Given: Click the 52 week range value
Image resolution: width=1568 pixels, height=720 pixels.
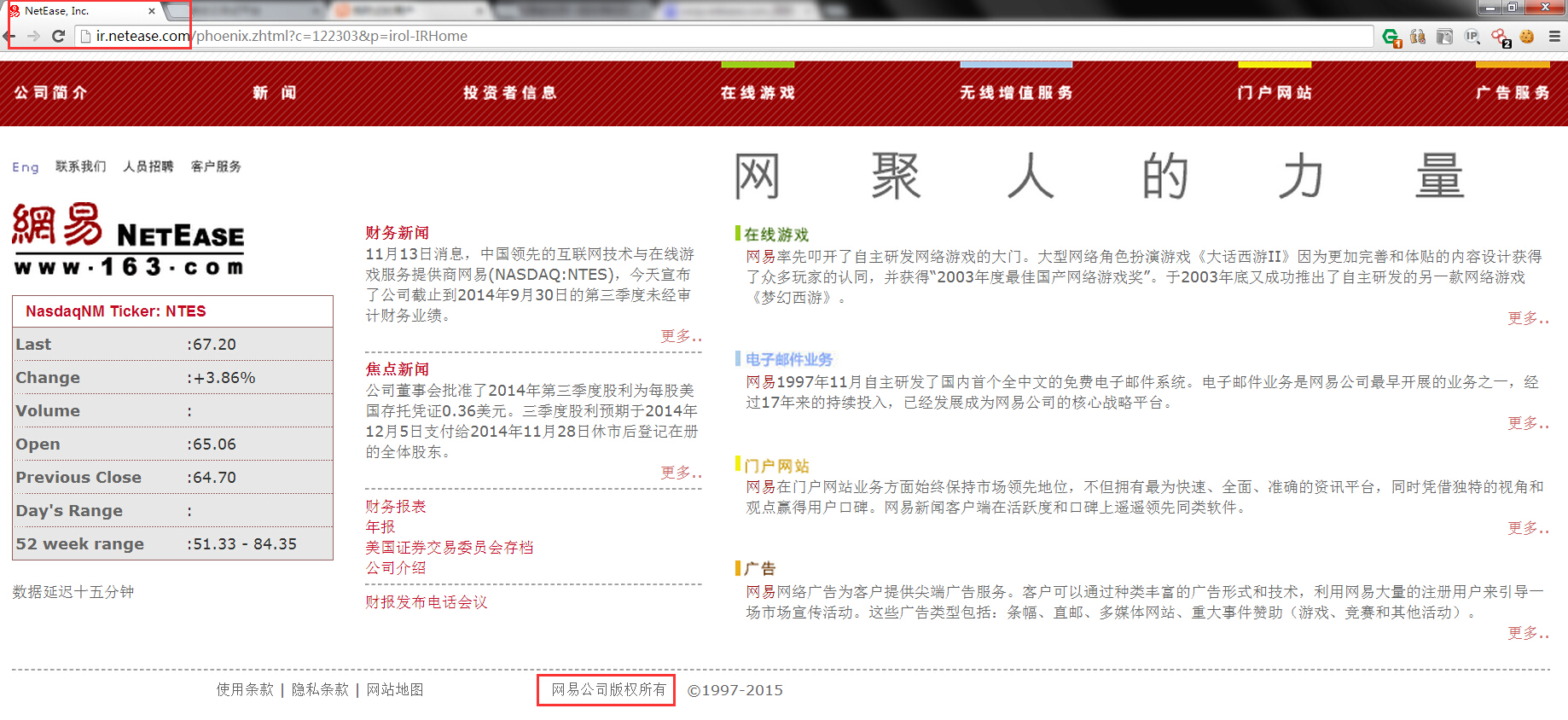Looking at the screenshot, I should pyautogui.click(x=245, y=544).
